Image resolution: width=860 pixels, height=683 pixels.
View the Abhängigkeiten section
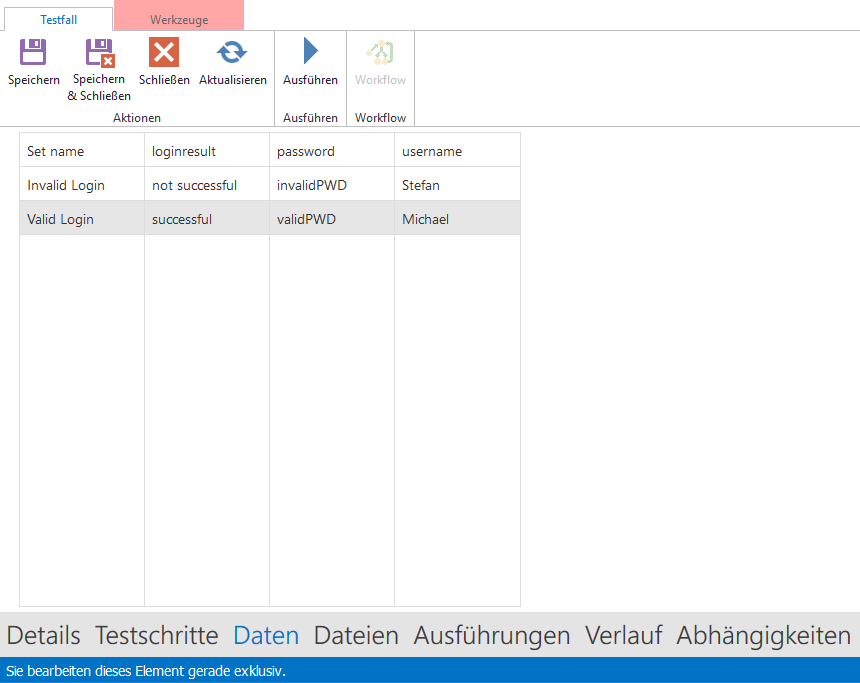pyautogui.click(x=763, y=635)
